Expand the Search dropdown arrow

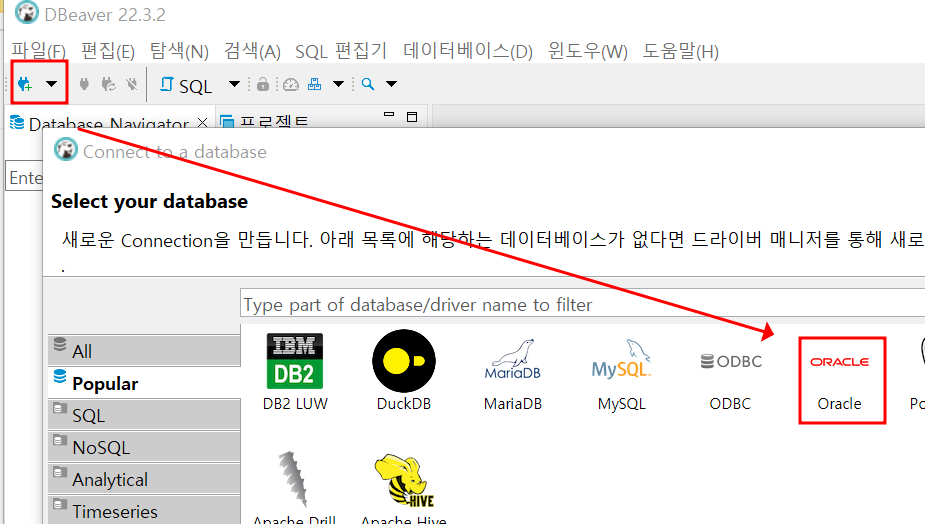click(391, 84)
